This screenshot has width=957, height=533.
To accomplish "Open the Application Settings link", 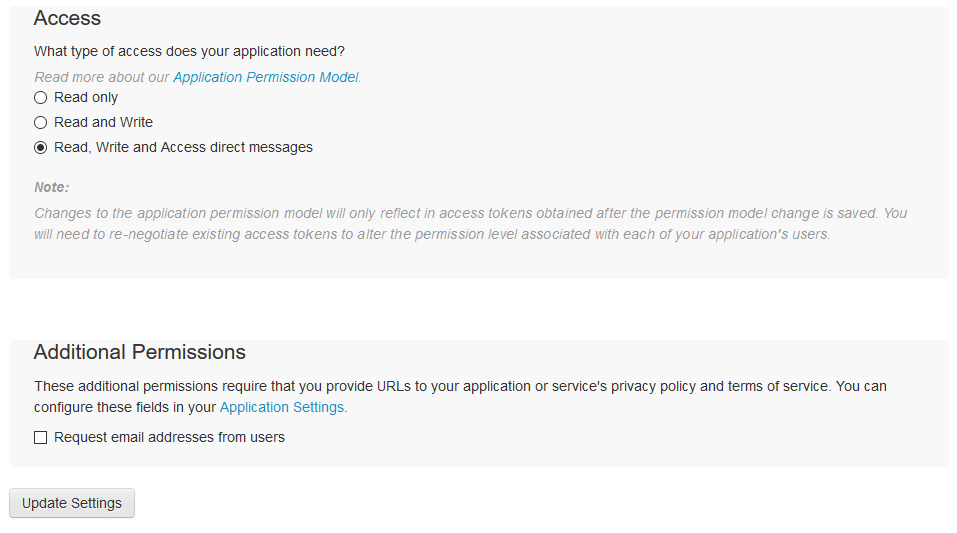I will (x=281, y=408).
